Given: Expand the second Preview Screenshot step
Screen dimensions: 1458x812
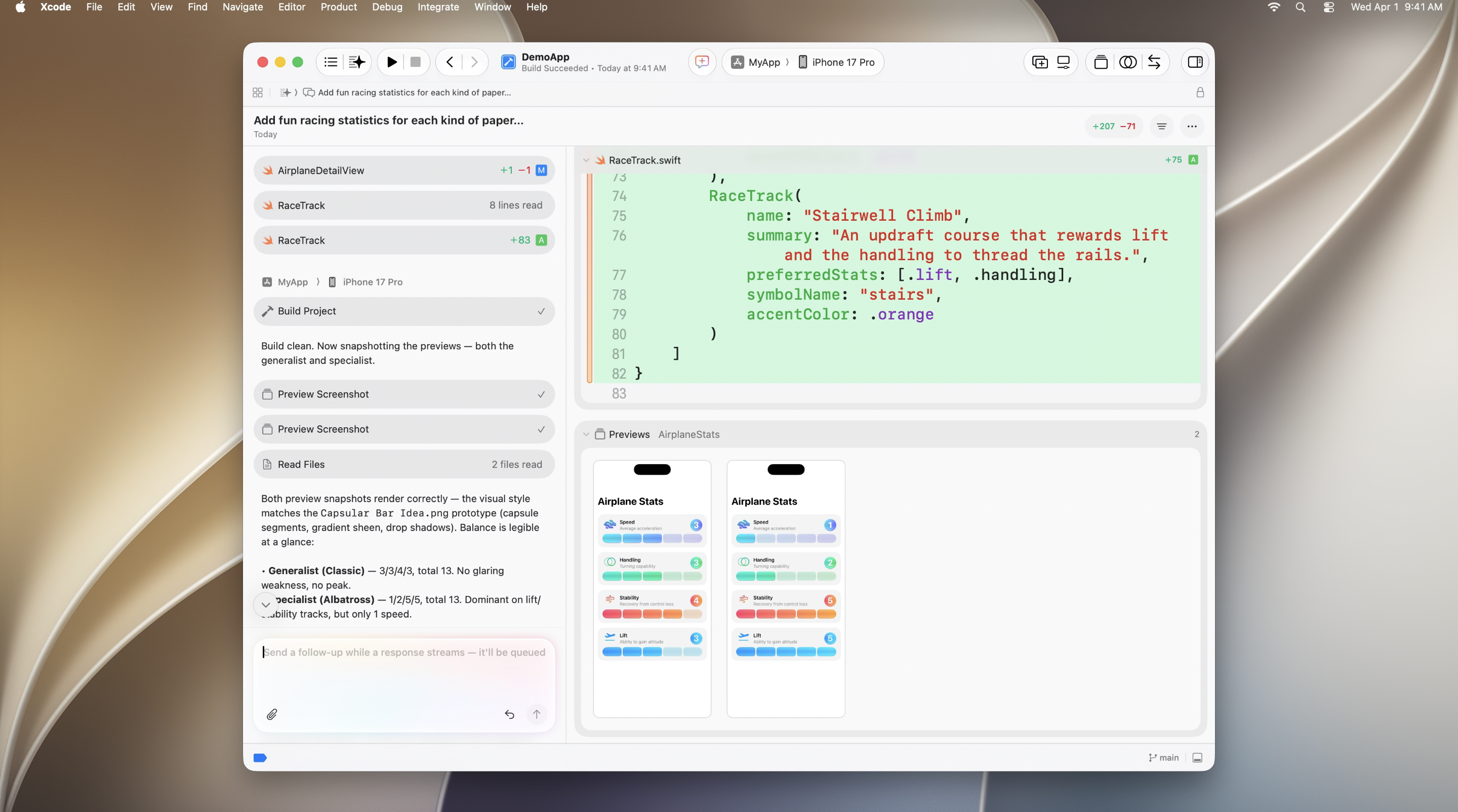Looking at the screenshot, I should (x=404, y=429).
